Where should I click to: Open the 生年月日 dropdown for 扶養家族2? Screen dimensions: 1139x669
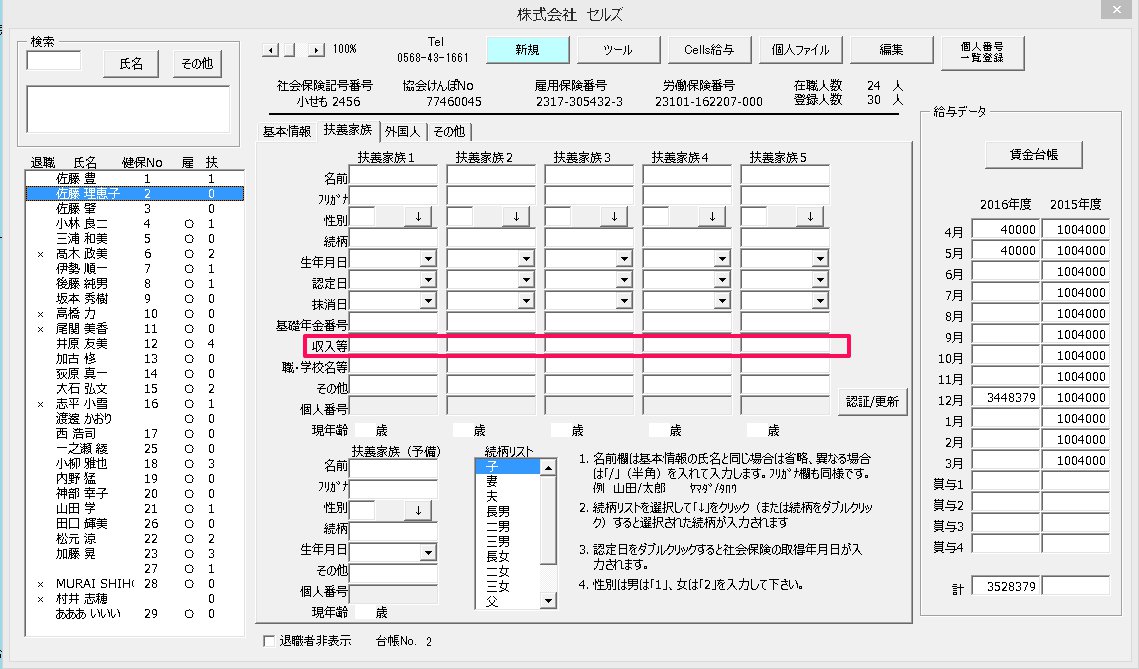527,259
